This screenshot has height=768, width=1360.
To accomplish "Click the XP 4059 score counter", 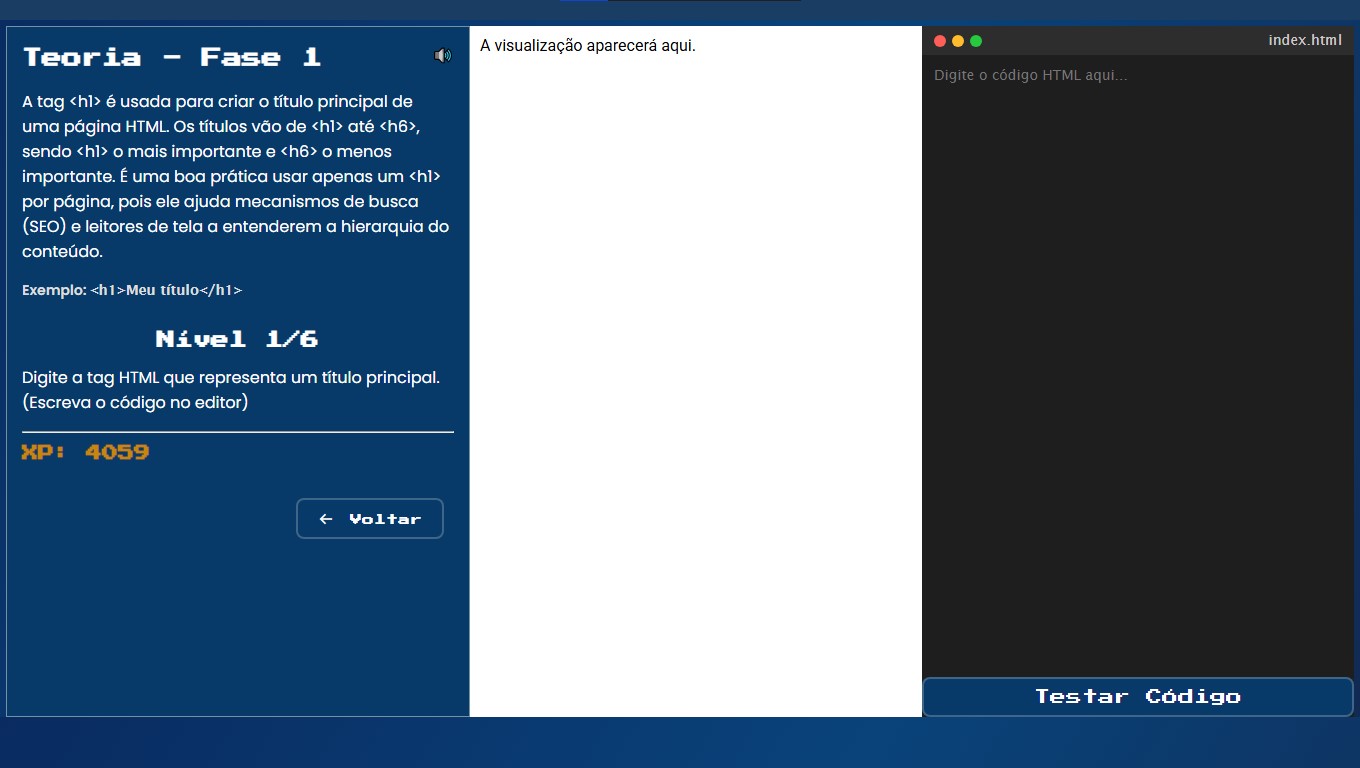I will point(86,452).
